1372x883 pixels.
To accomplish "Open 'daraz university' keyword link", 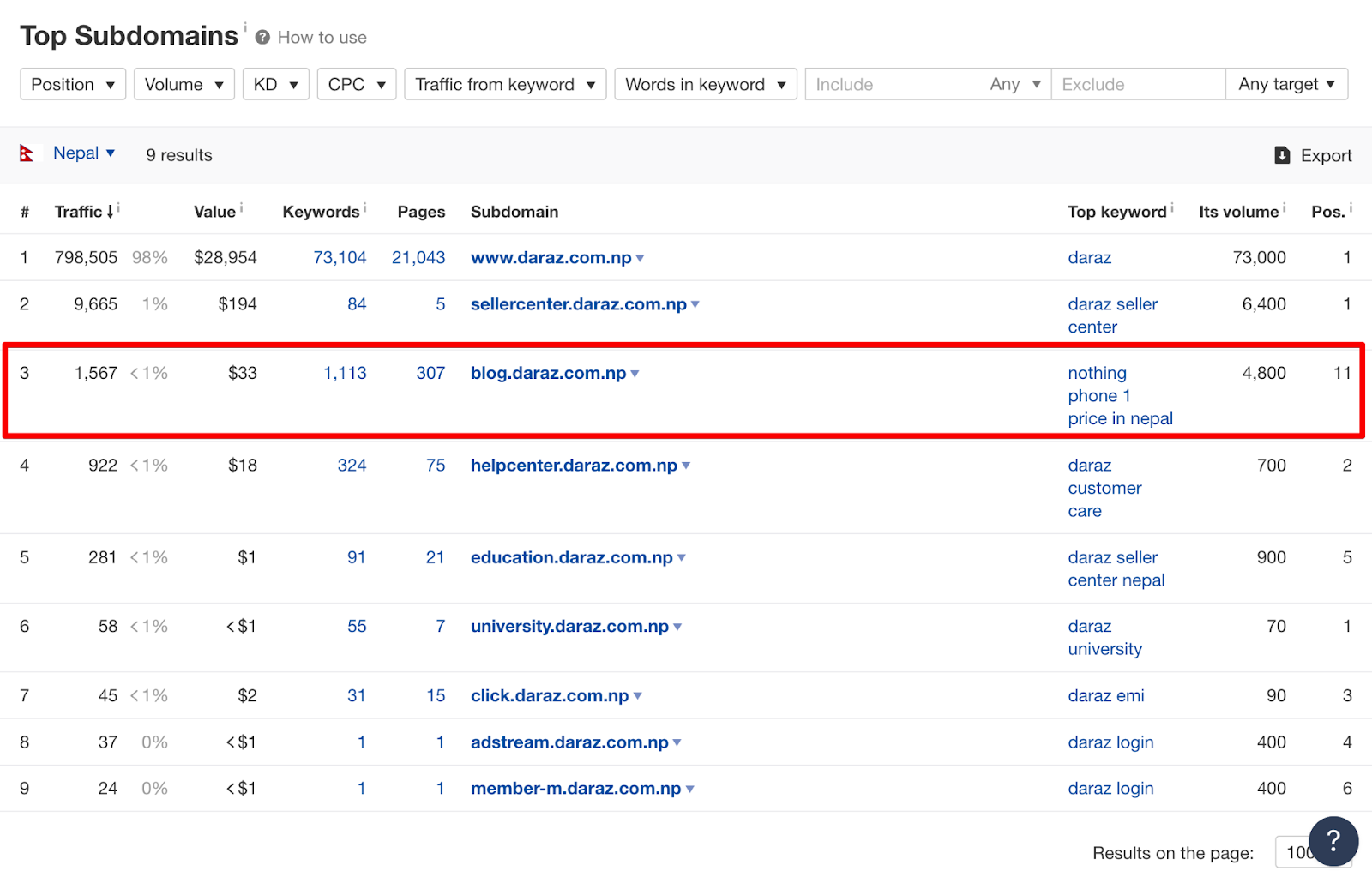I will [1105, 638].
